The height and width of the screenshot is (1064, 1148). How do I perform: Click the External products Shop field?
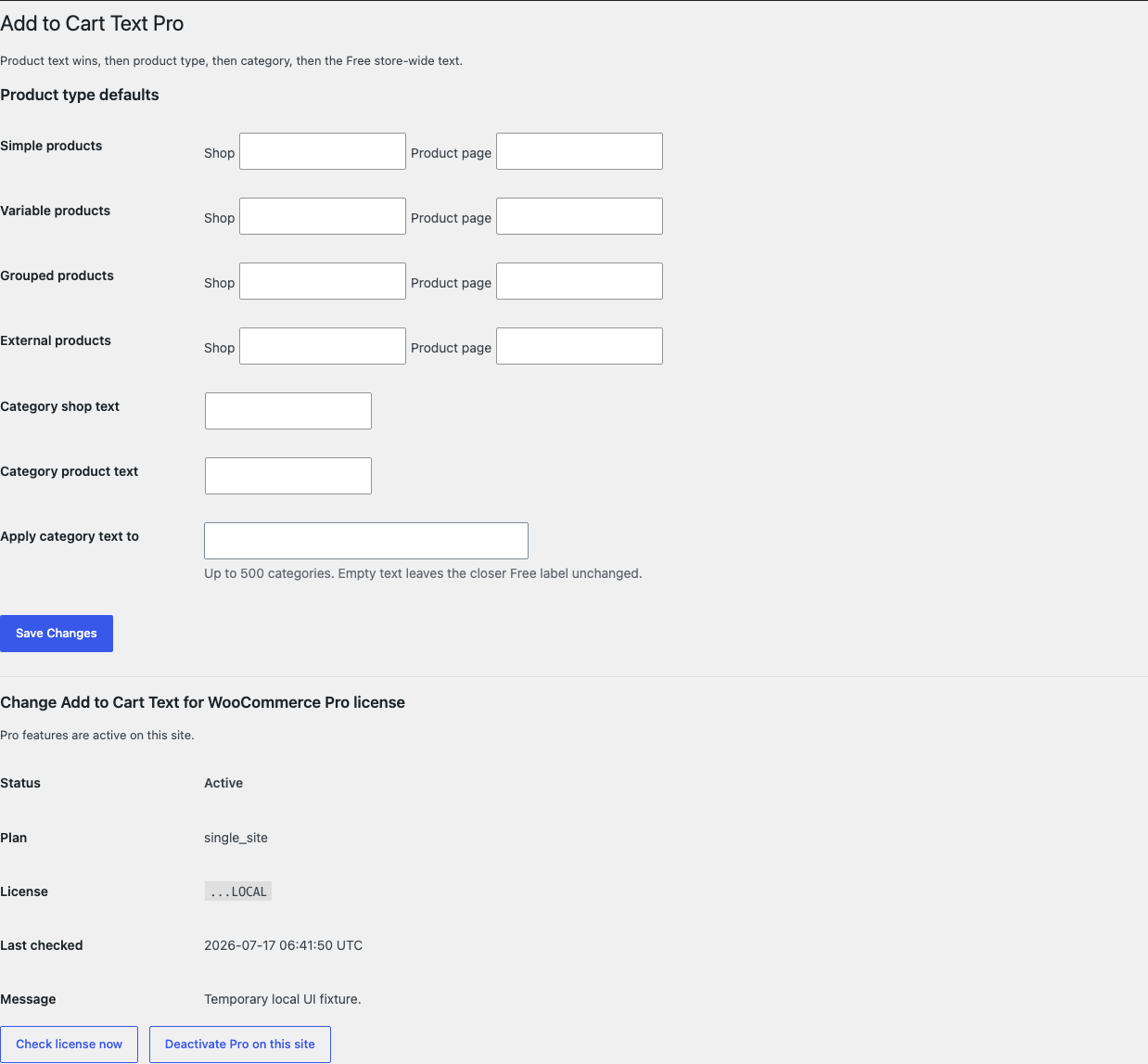coord(323,346)
